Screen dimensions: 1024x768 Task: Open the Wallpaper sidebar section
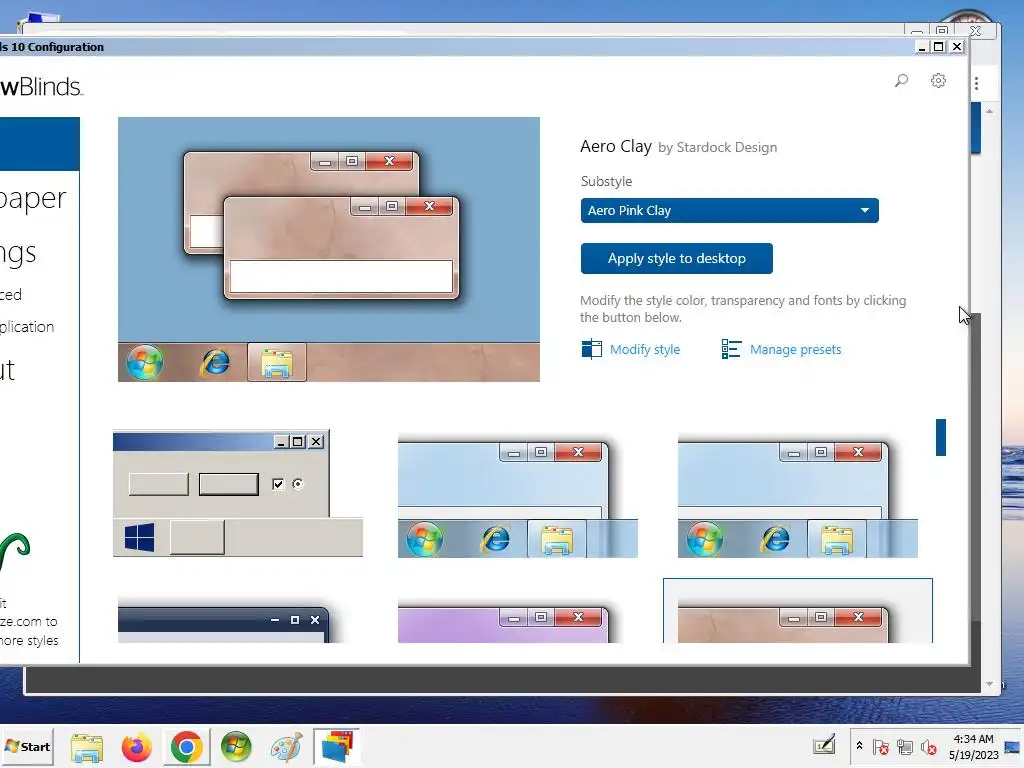33,198
